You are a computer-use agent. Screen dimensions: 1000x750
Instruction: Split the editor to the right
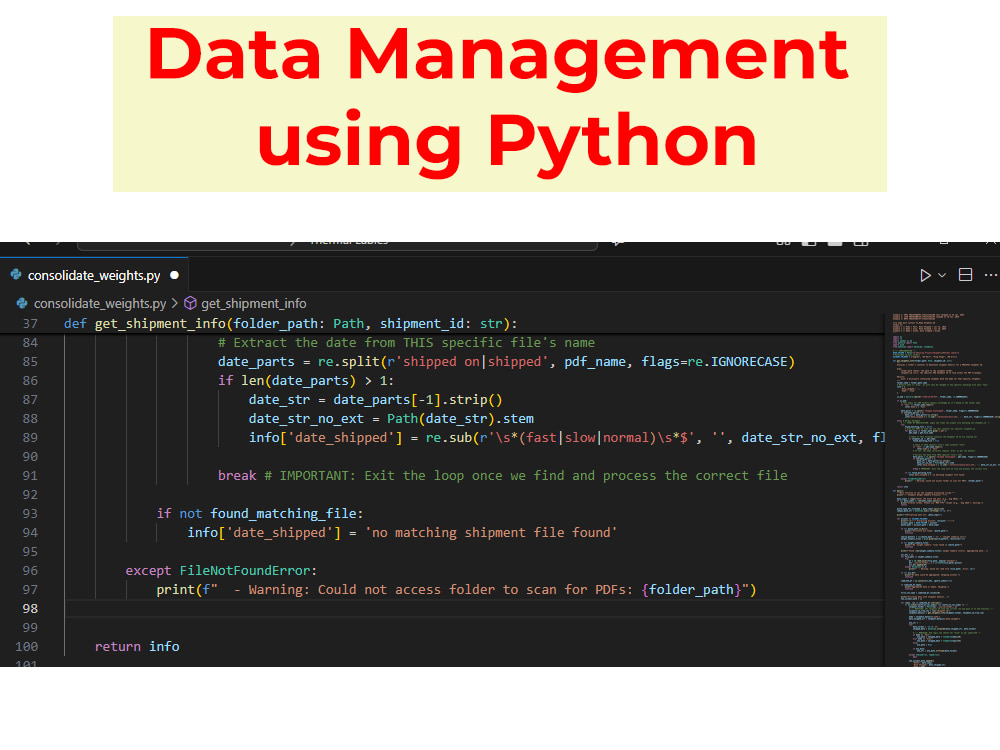pyautogui.click(x=966, y=275)
